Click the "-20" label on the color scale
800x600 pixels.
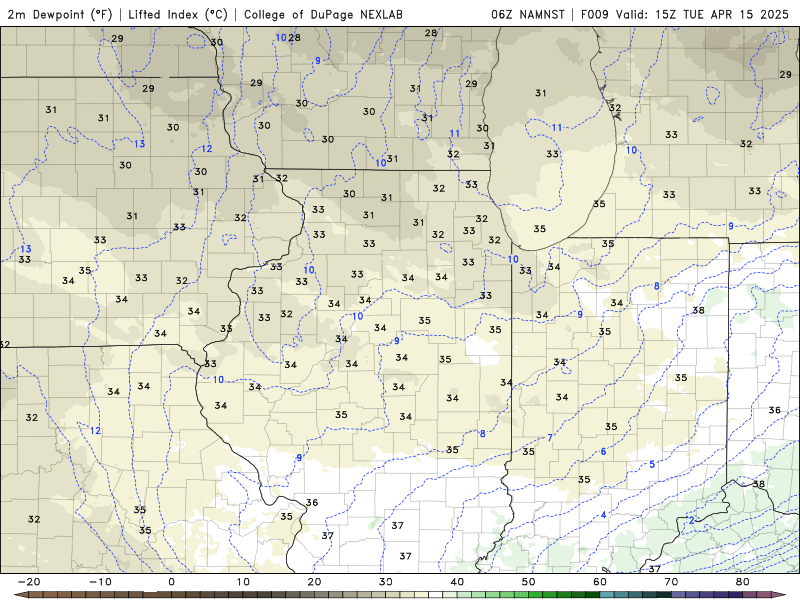click(29, 582)
